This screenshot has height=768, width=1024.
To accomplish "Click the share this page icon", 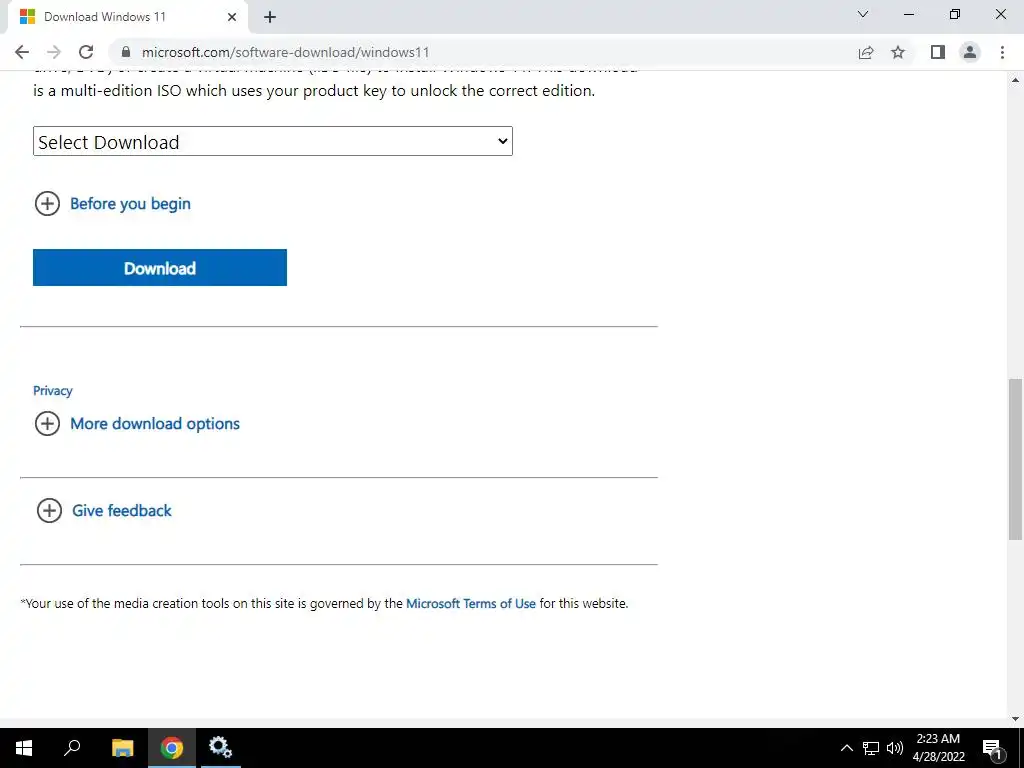I will click(x=866, y=52).
